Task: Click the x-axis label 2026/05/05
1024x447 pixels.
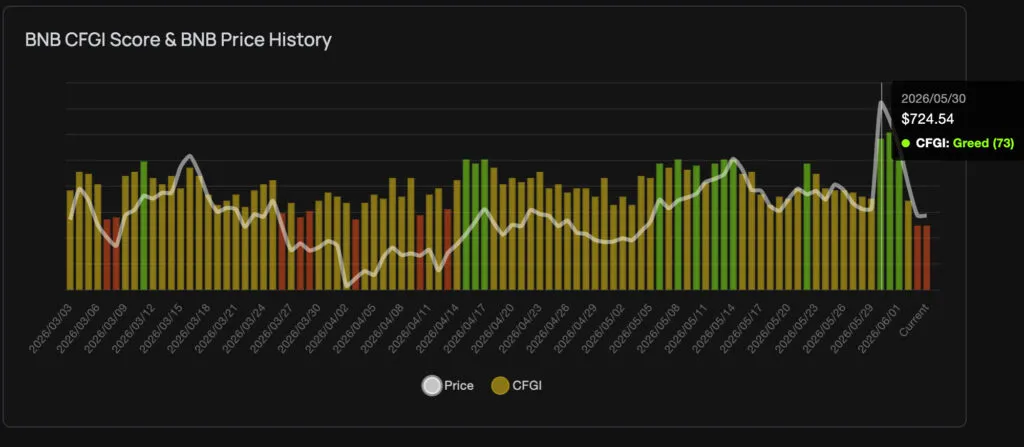Action: point(631,329)
